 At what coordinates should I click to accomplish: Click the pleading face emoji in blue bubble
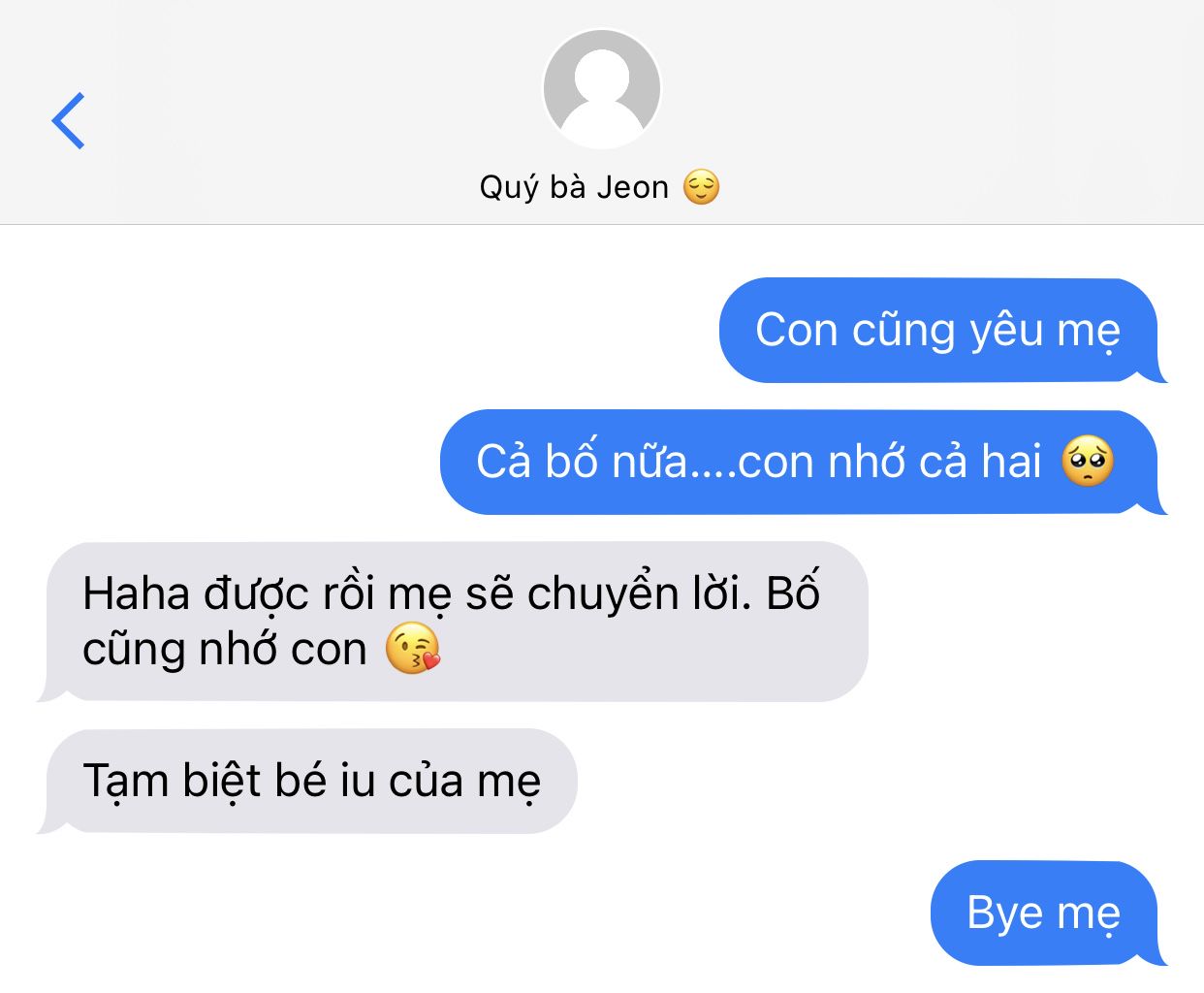click(1088, 462)
